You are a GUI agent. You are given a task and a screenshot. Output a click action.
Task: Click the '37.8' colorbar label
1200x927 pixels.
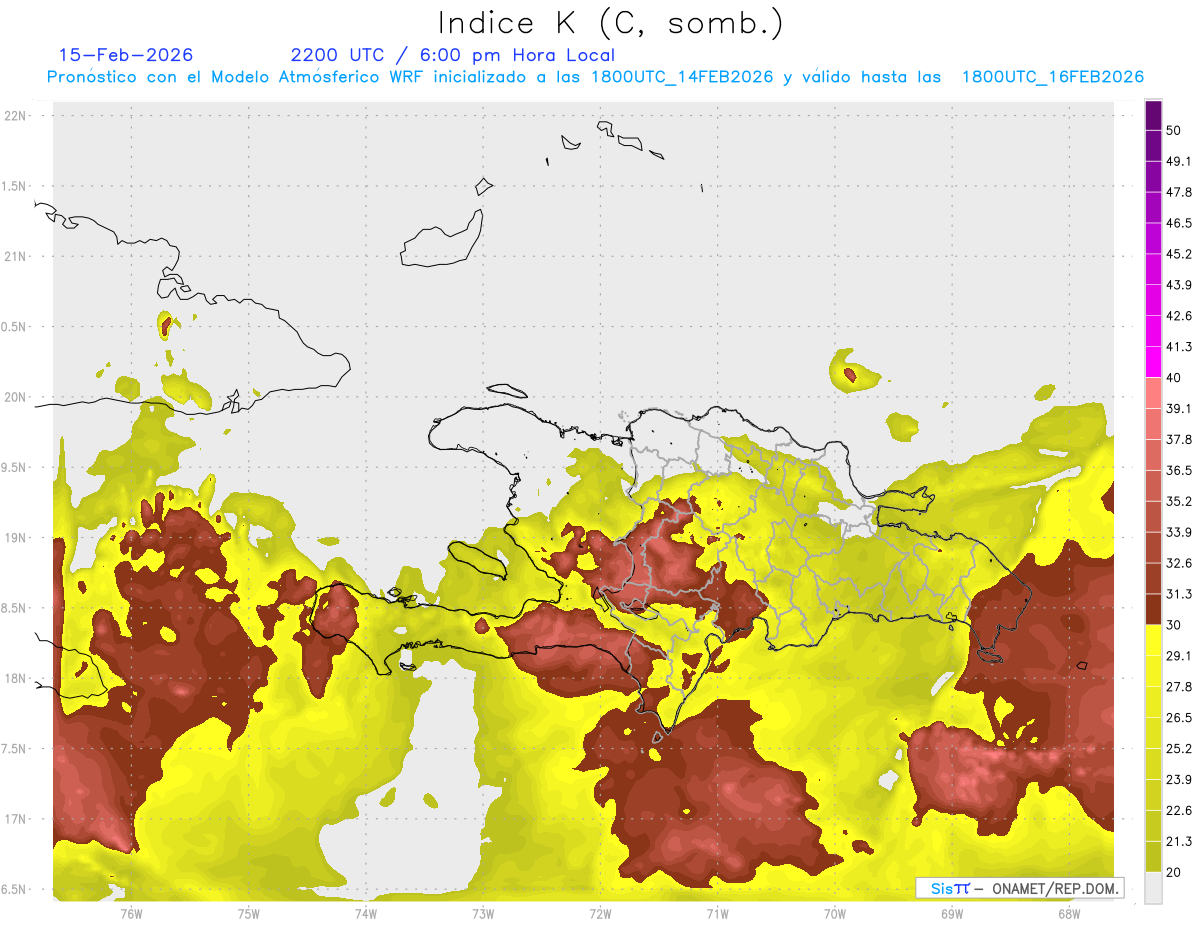[x=1179, y=440]
